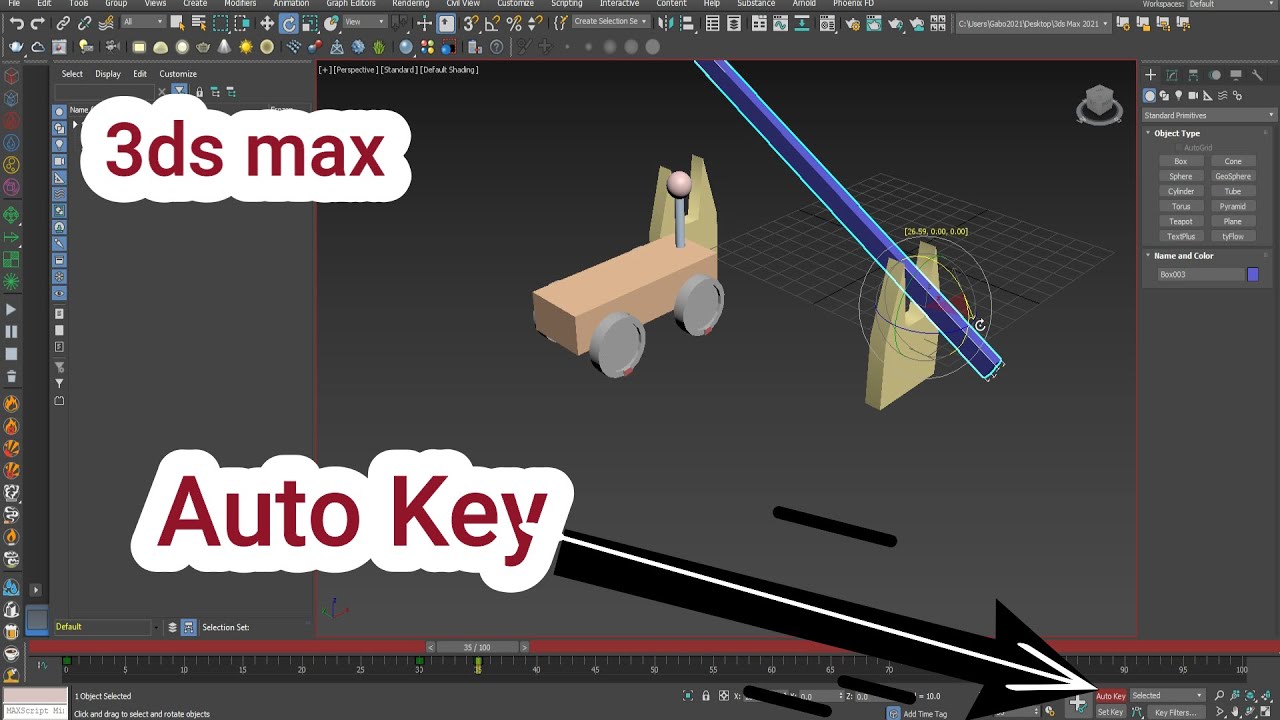Click the time slider 35 / 100 handle

click(478, 647)
